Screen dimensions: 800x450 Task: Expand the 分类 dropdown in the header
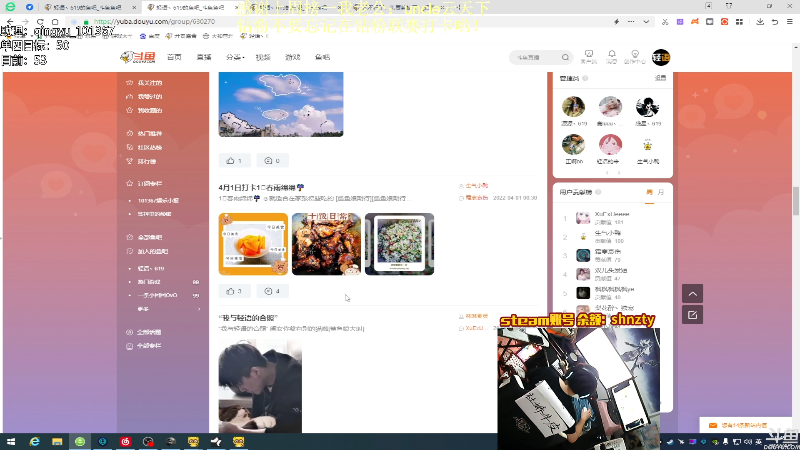click(x=235, y=57)
